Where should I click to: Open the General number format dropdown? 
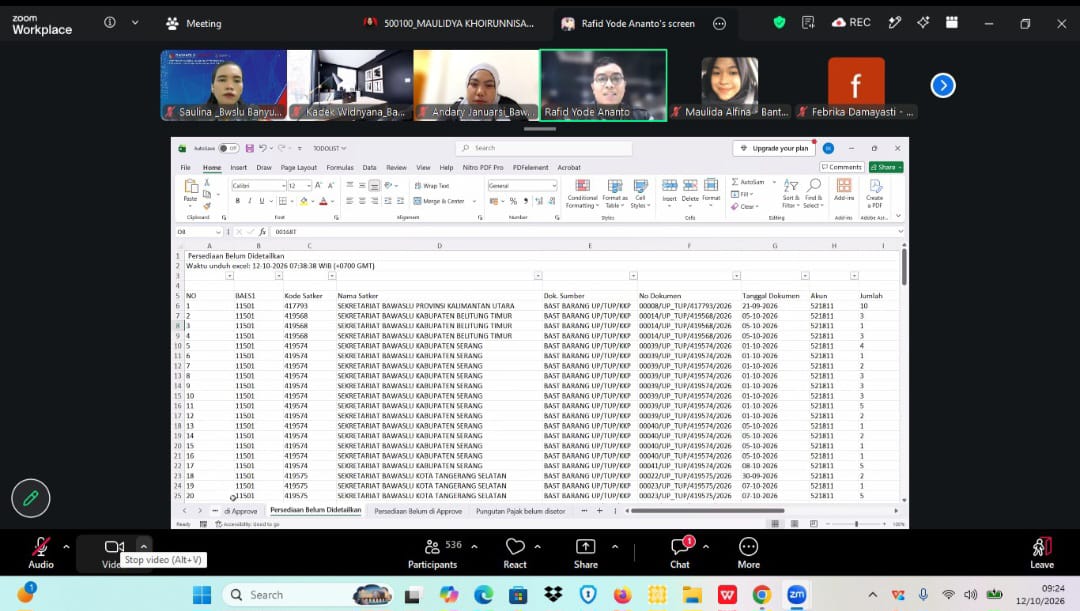[553, 186]
